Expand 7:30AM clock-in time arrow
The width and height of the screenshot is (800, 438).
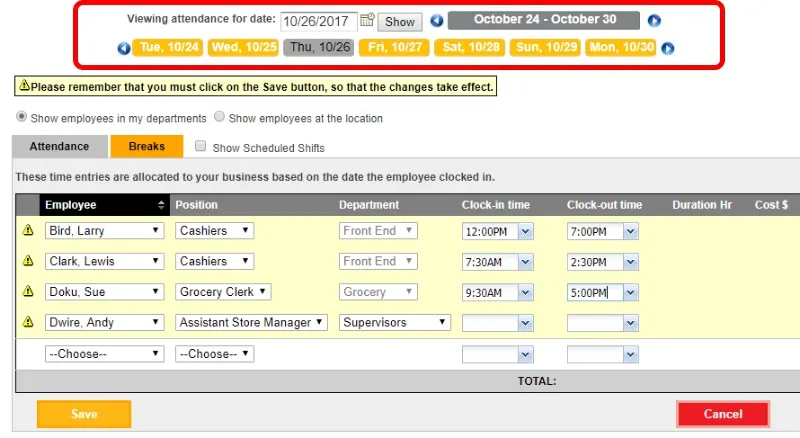526,262
